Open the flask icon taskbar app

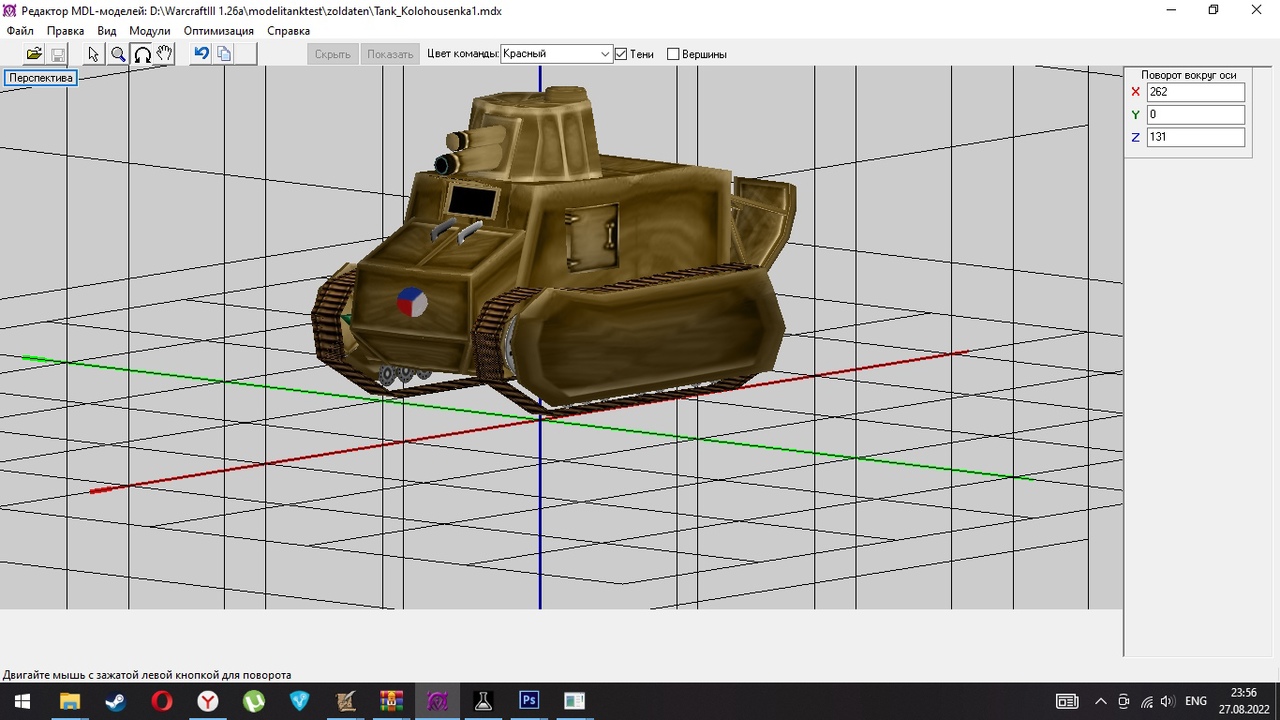click(483, 701)
